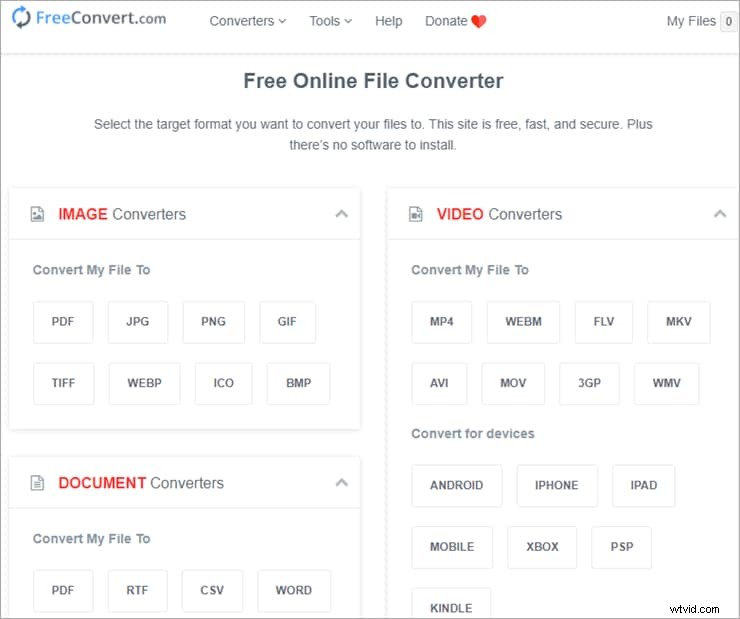Select MKV video format
This screenshot has height=619, width=740.
pos(679,322)
